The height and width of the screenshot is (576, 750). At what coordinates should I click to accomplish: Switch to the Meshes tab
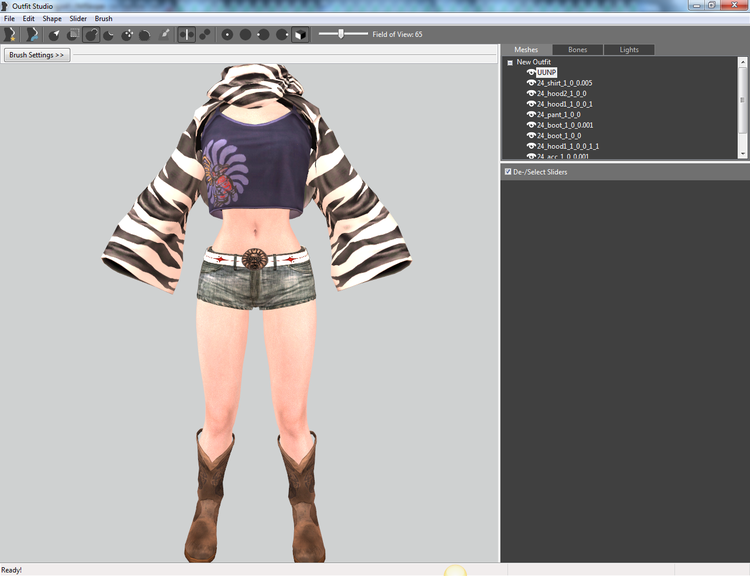pyautogui.click(x=526, y=50)
